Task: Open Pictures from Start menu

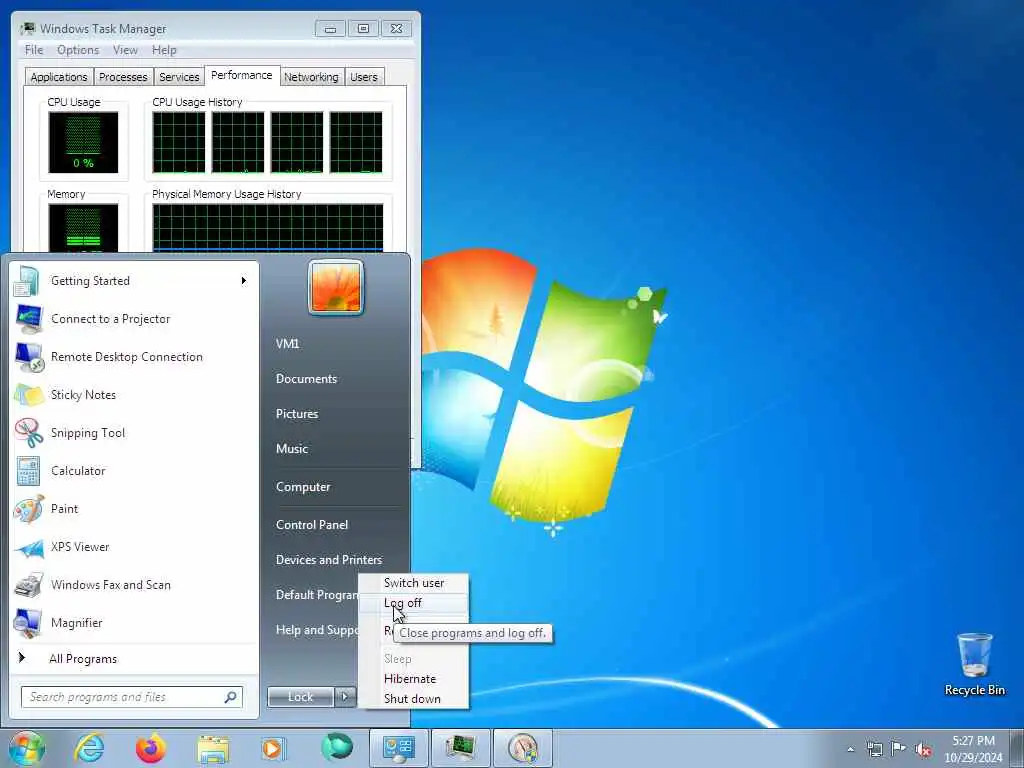Action: click(297, 414)
